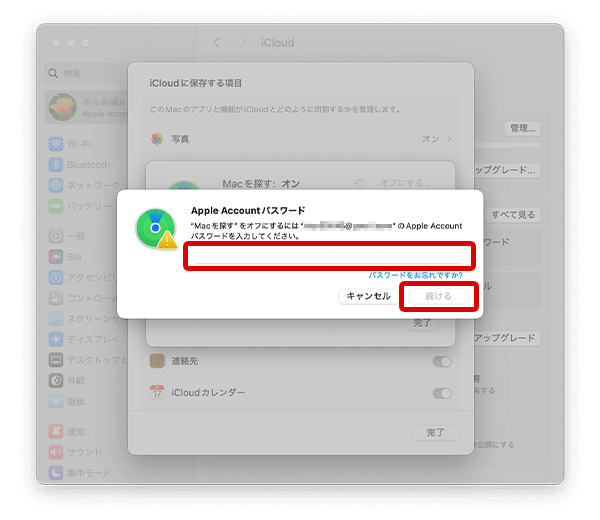Open サウンド settings in sidebar
This screenshot has width=600, height=520.
75,452
